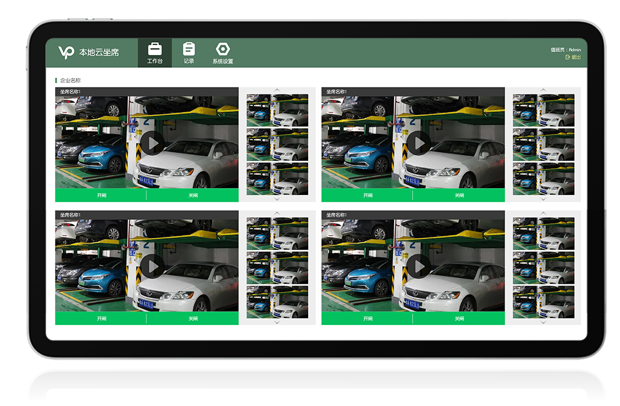The height and width of the screenshot is (406, 620).
Task: Play the top-right panel's main video
Action: 418,143
